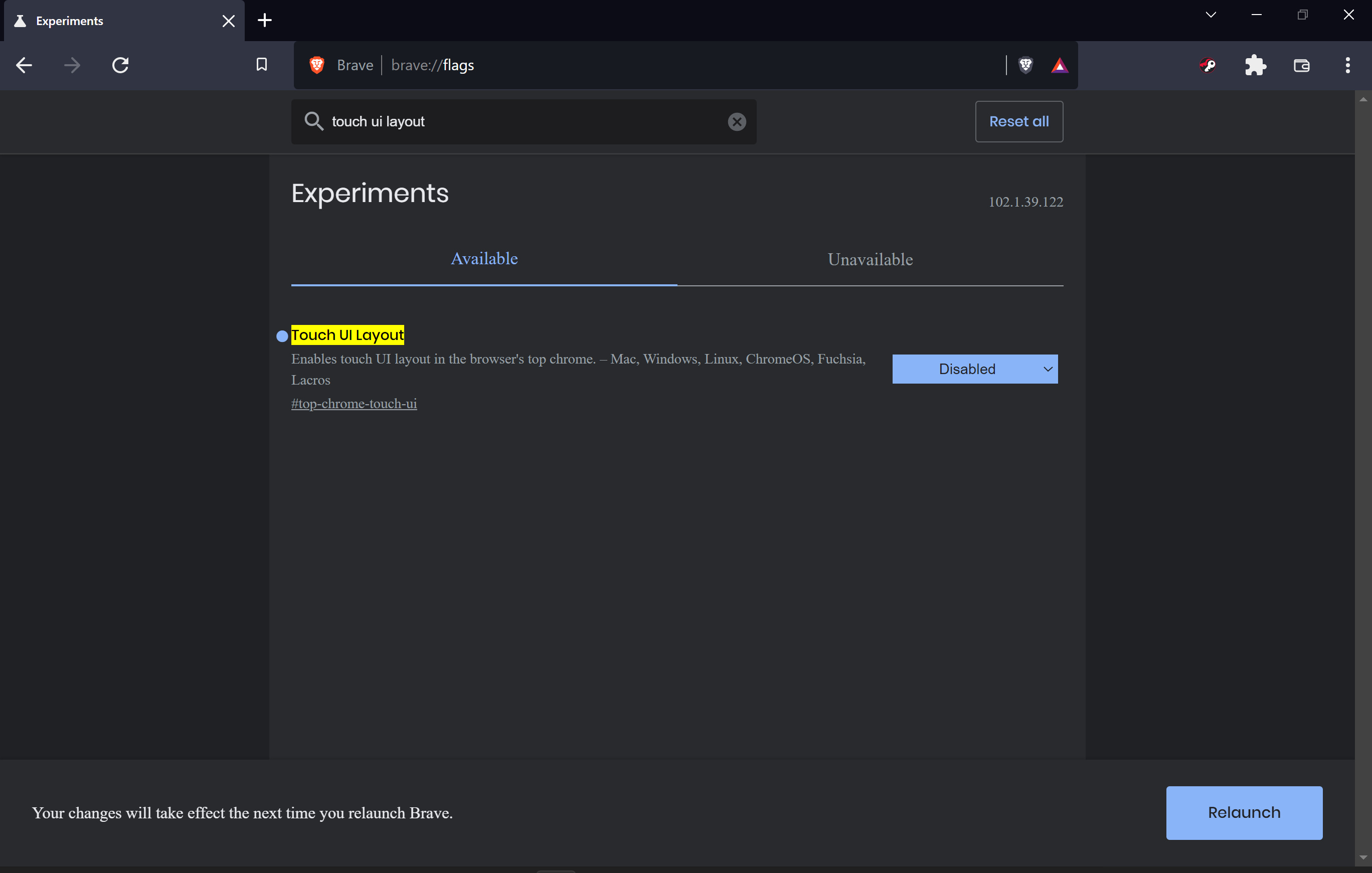Image resolution: width=1372 pixels, height=873 pixels.
Task: Click the Relaunch button
Action: (x=1244, y=813)
